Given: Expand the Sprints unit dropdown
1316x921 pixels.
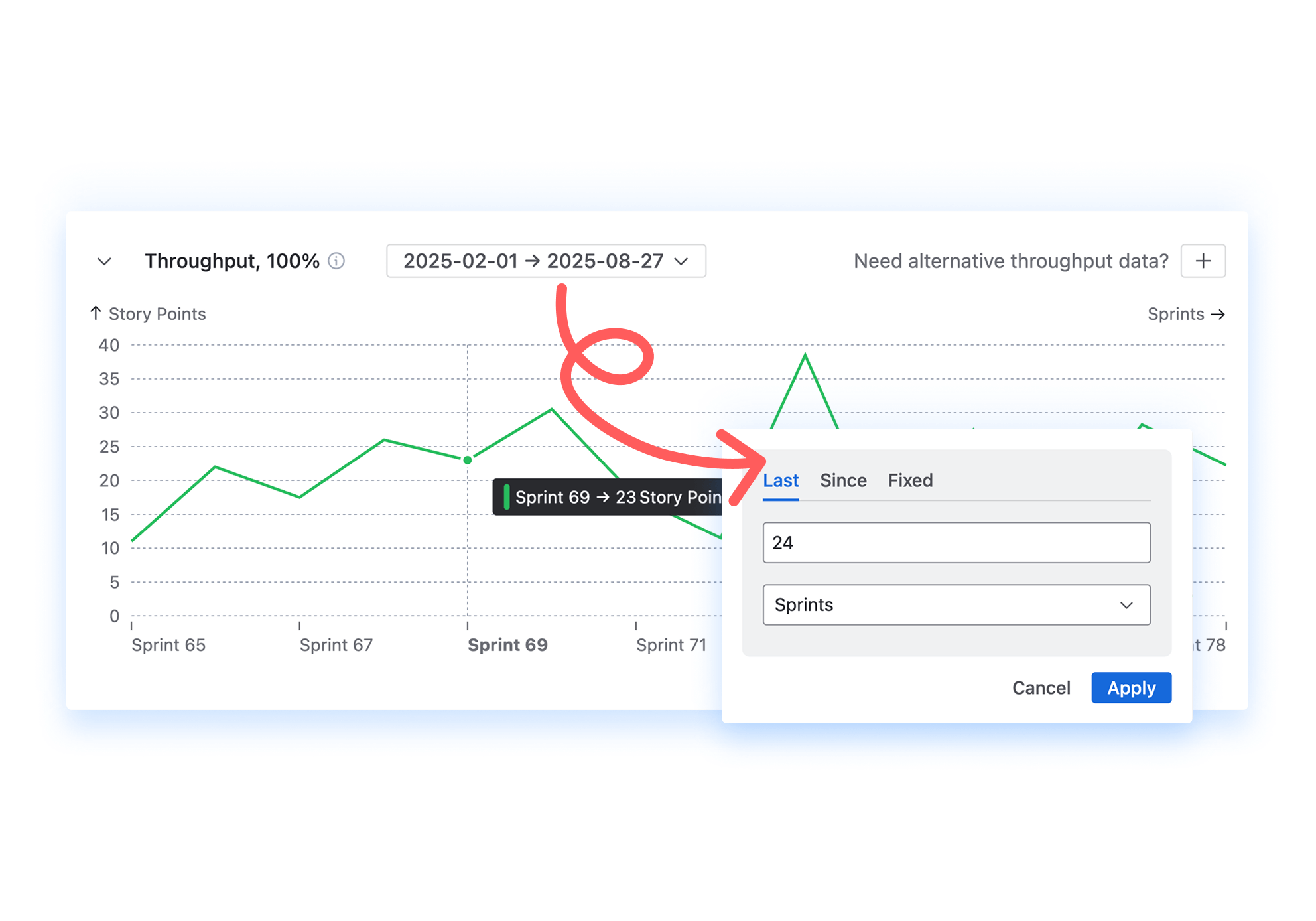Looking at the screenshot, I should tap(956, 604).
